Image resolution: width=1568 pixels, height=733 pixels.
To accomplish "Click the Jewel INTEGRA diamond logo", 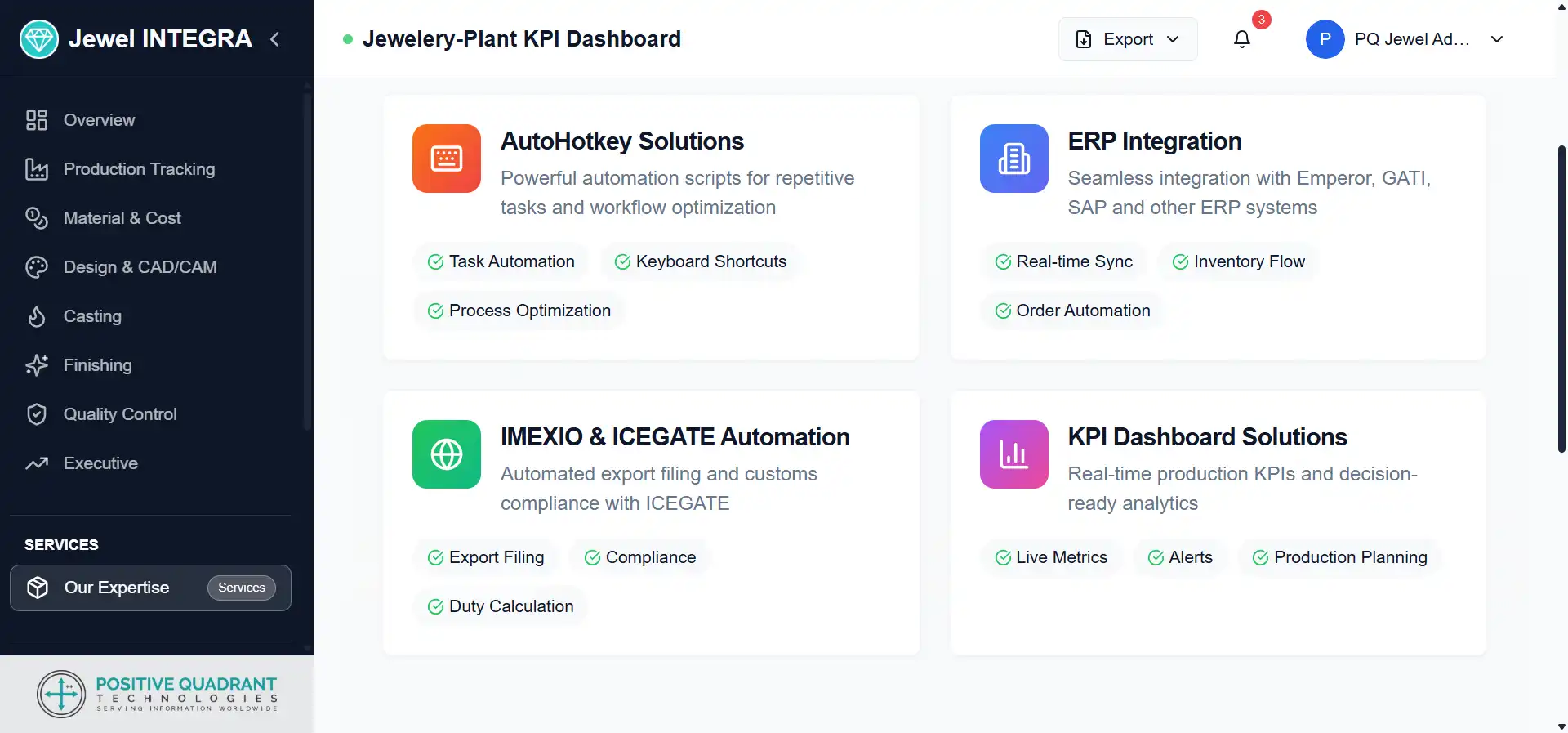I will tap(39, 39).
